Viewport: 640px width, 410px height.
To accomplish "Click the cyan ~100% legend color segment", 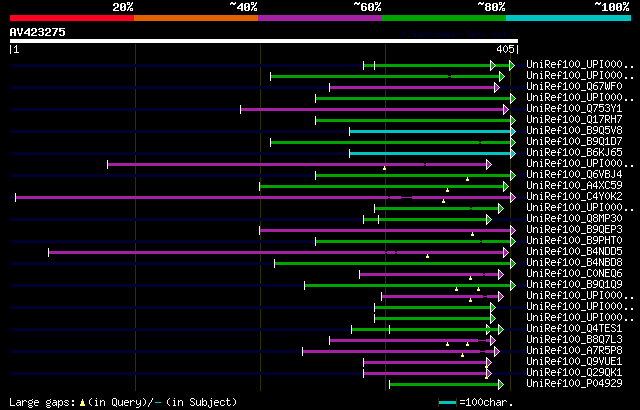I will click(x=569, y=18).
